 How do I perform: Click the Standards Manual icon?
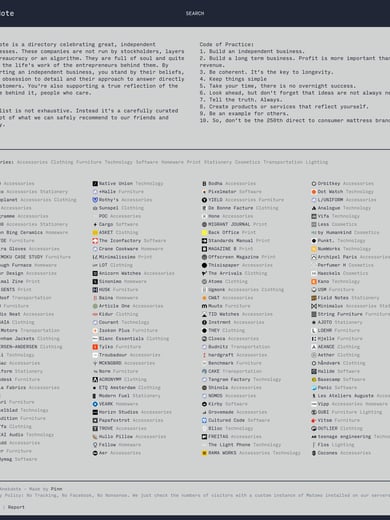[204, 241]
